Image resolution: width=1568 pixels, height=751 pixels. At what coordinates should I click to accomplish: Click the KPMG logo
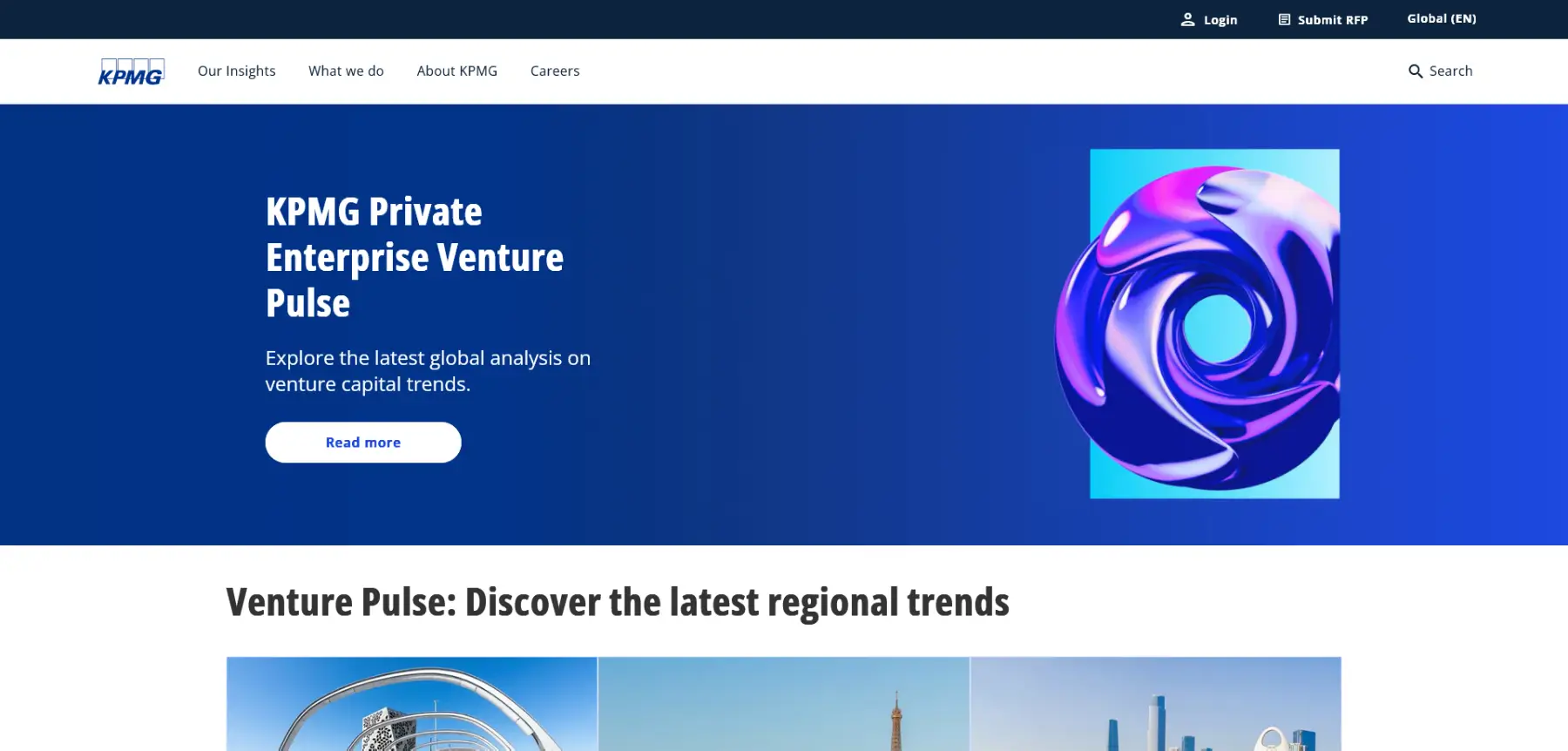coord(131,71)
